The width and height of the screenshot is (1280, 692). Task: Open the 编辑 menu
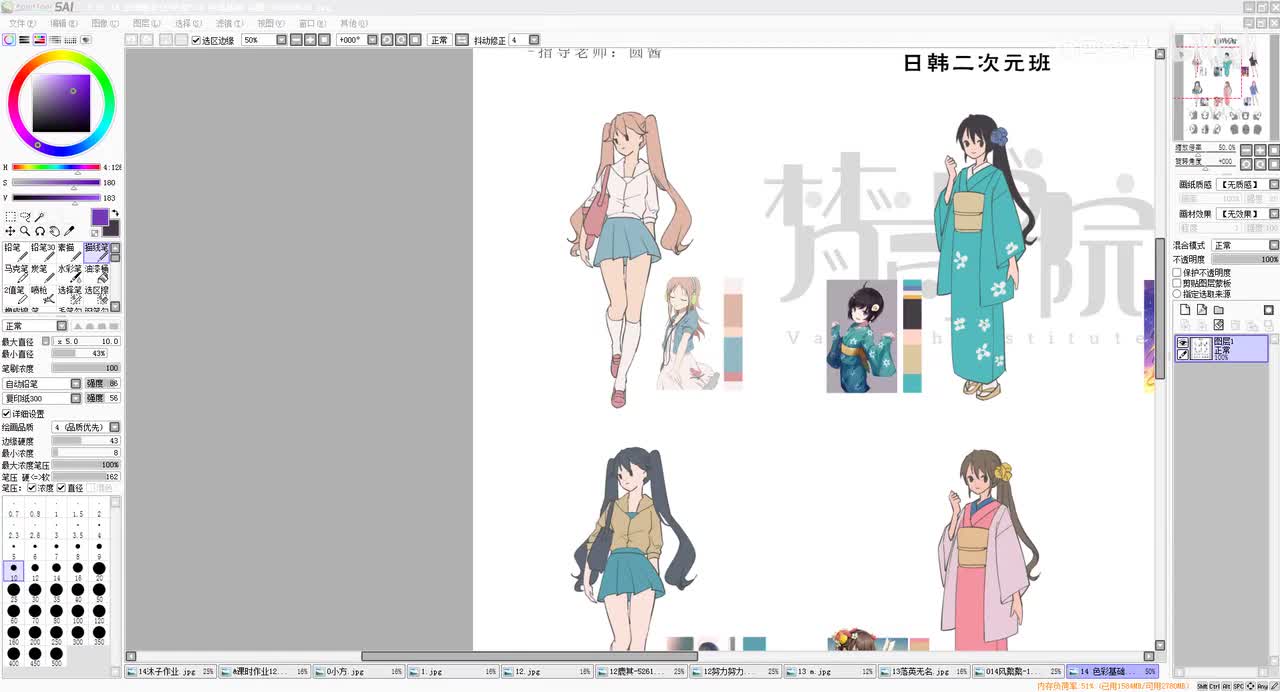64,23
